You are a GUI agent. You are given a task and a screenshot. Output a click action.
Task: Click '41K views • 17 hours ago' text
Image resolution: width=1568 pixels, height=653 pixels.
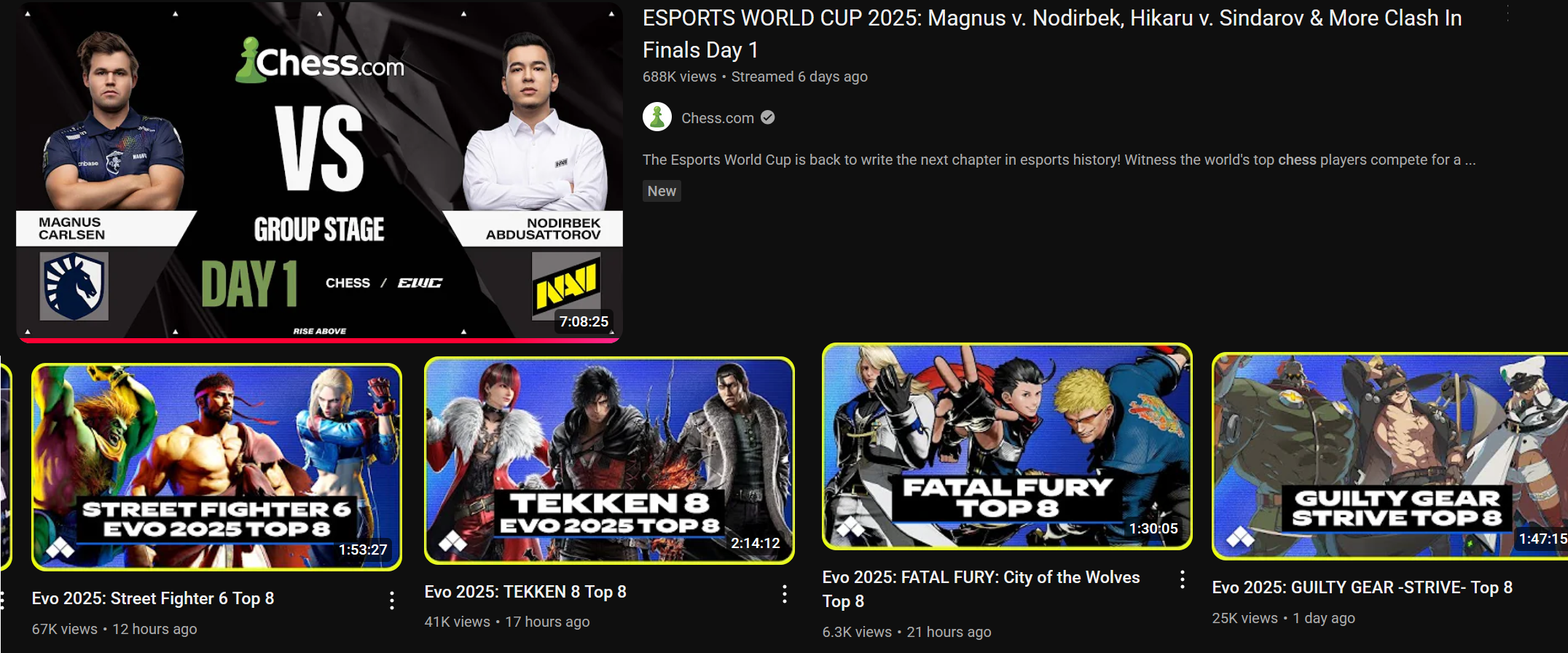click(507, 622)
